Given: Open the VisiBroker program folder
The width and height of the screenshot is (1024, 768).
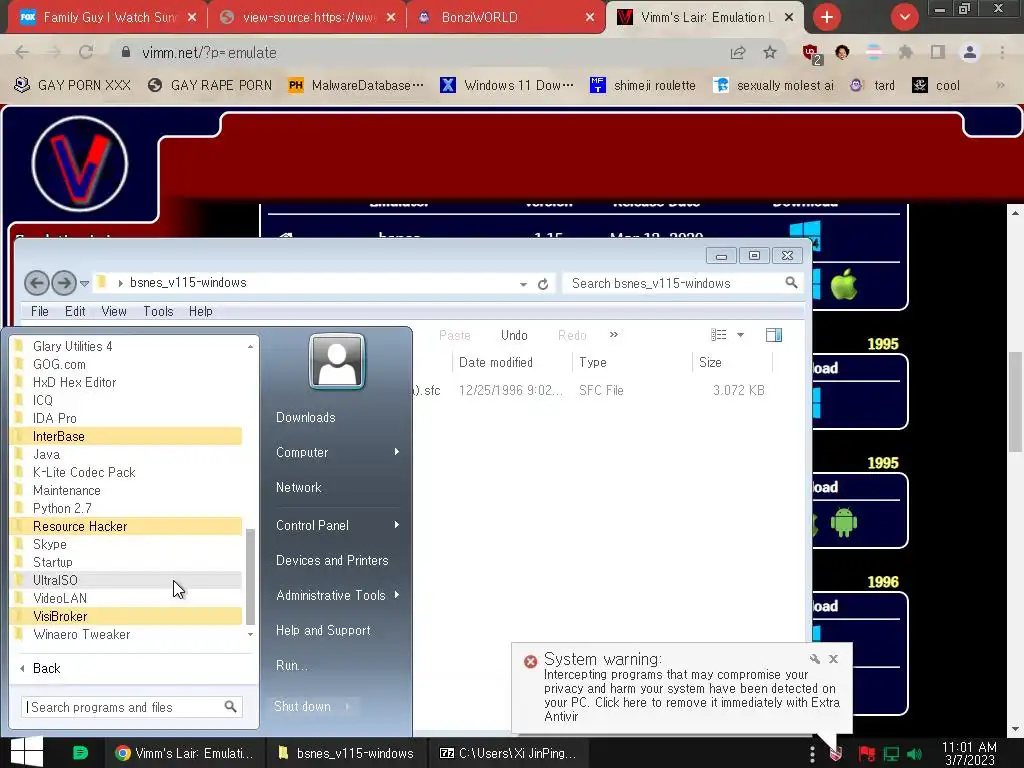Looking at the screenshot, I should [127, 616].
